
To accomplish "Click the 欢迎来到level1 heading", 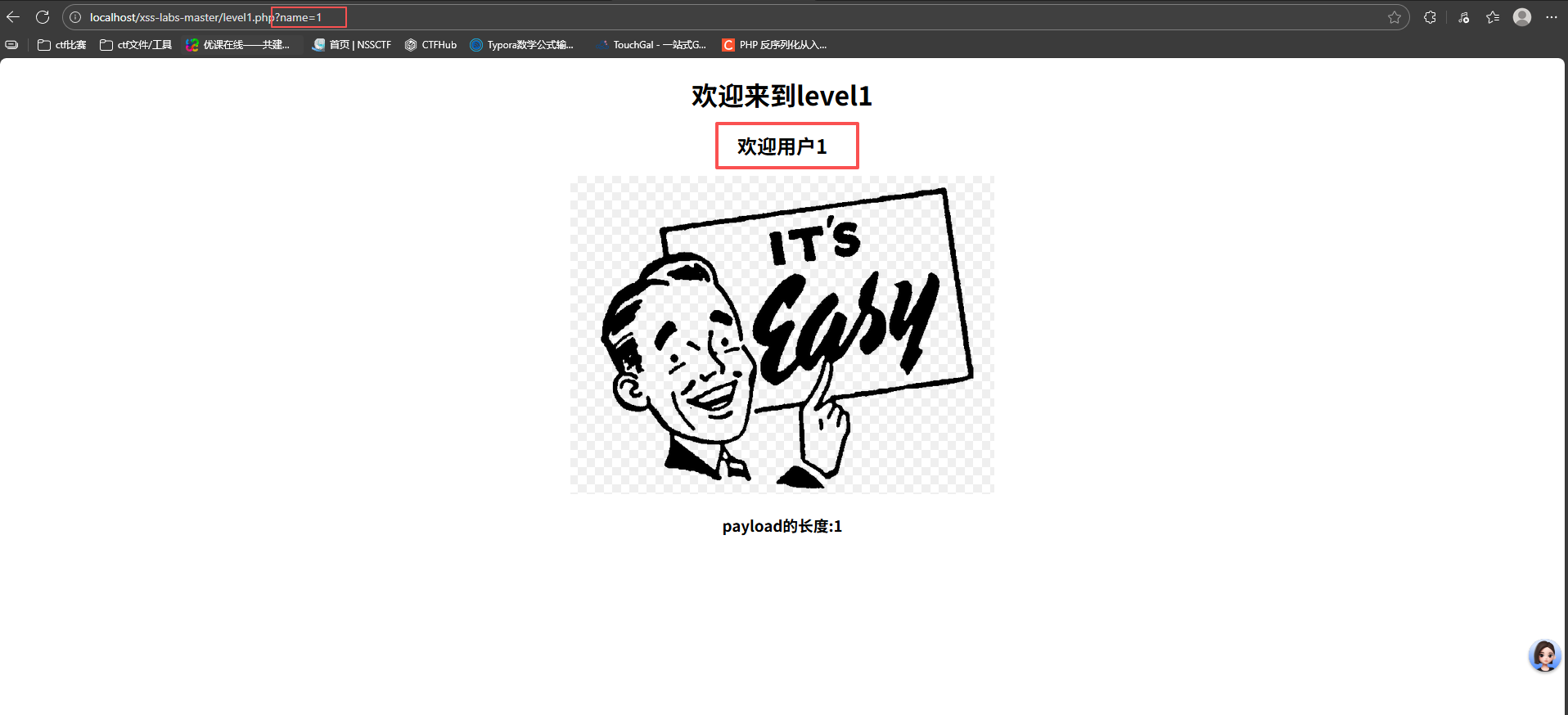I will pos(782,96).
